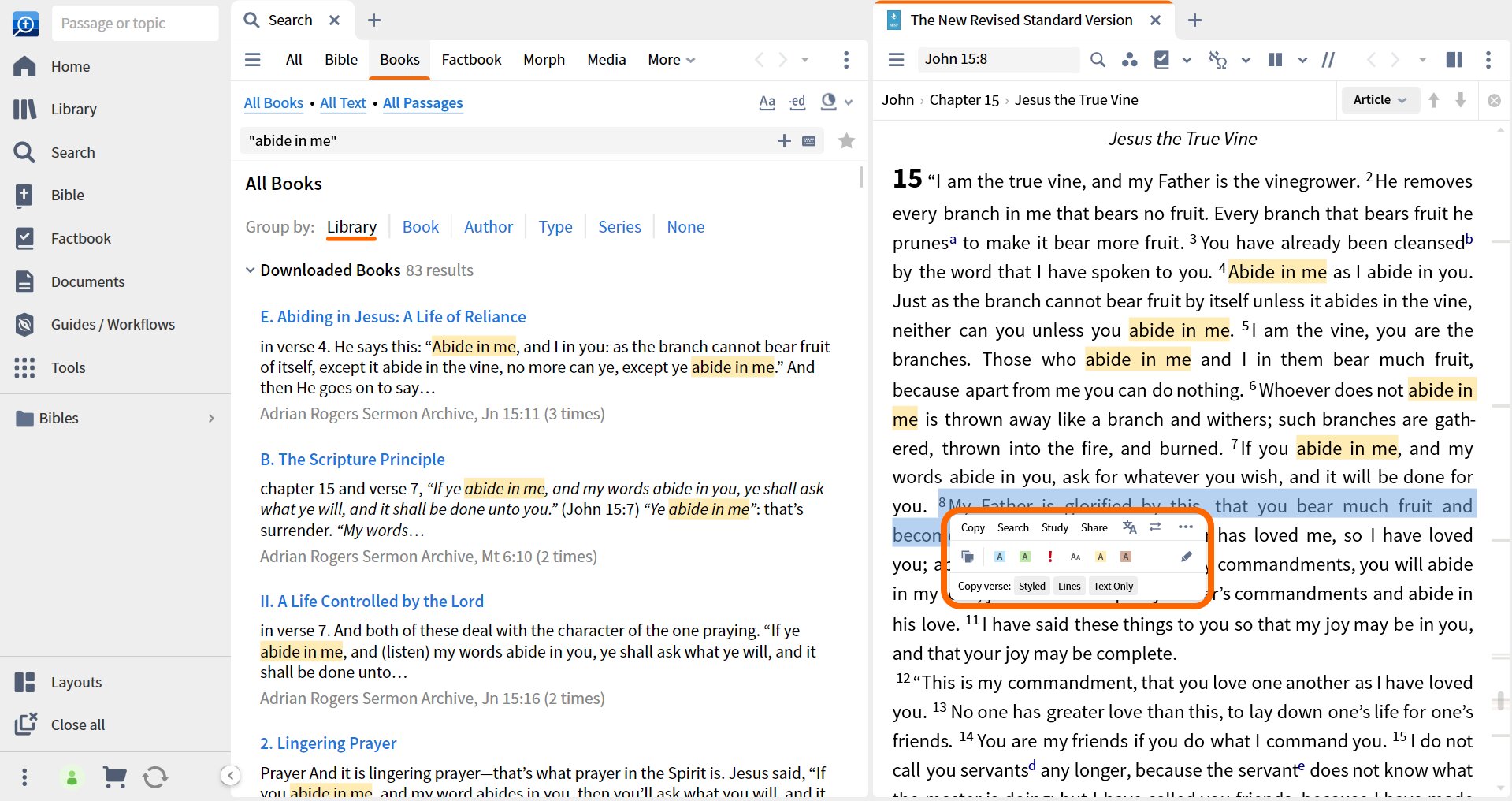
Task: Open the interlinear options dropdown arrow
Action: pos(1246,60)
